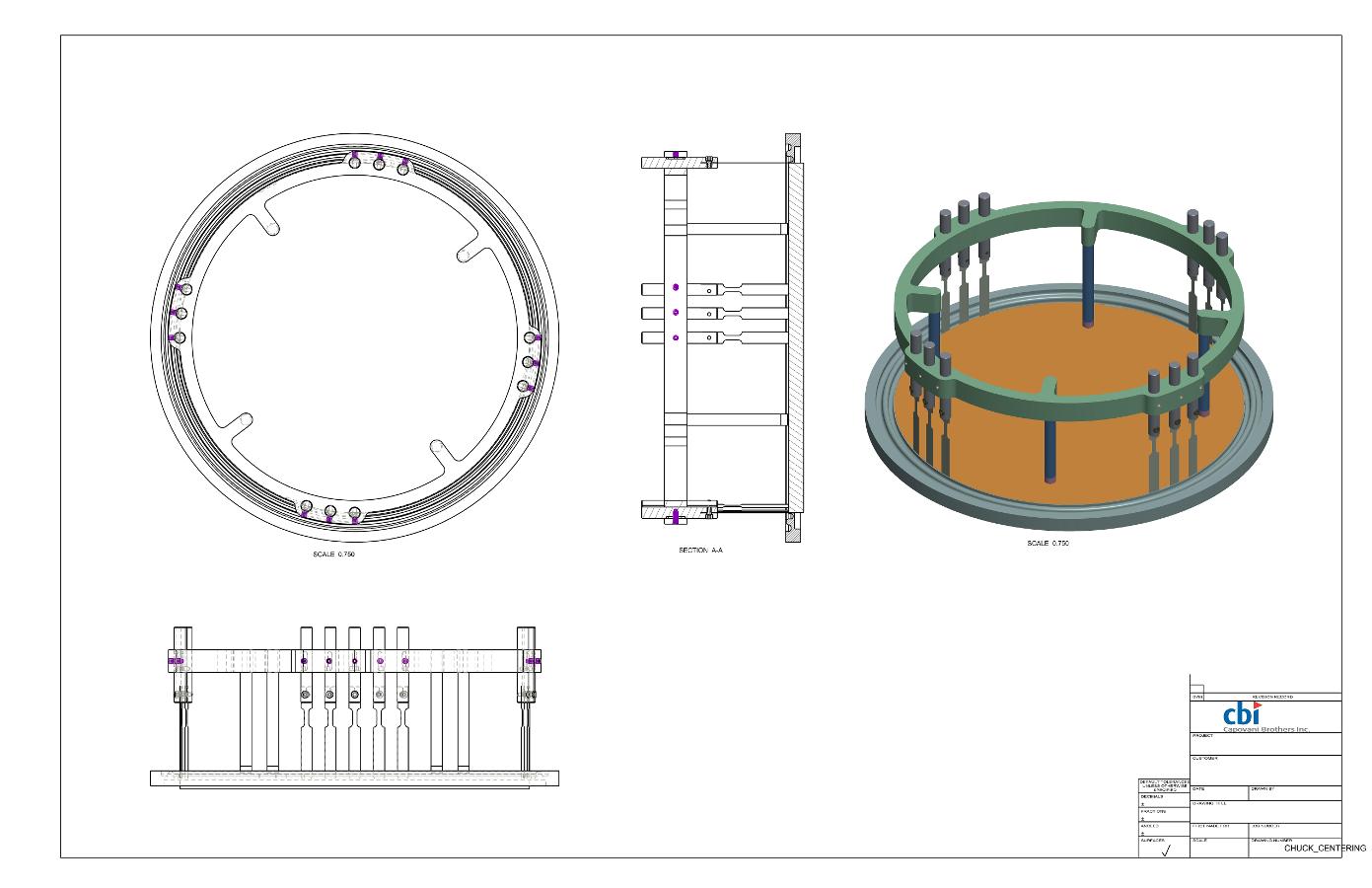Select the base plate in the bottom front view
This screenshot has width=1372, height=888.
(355, 778)
